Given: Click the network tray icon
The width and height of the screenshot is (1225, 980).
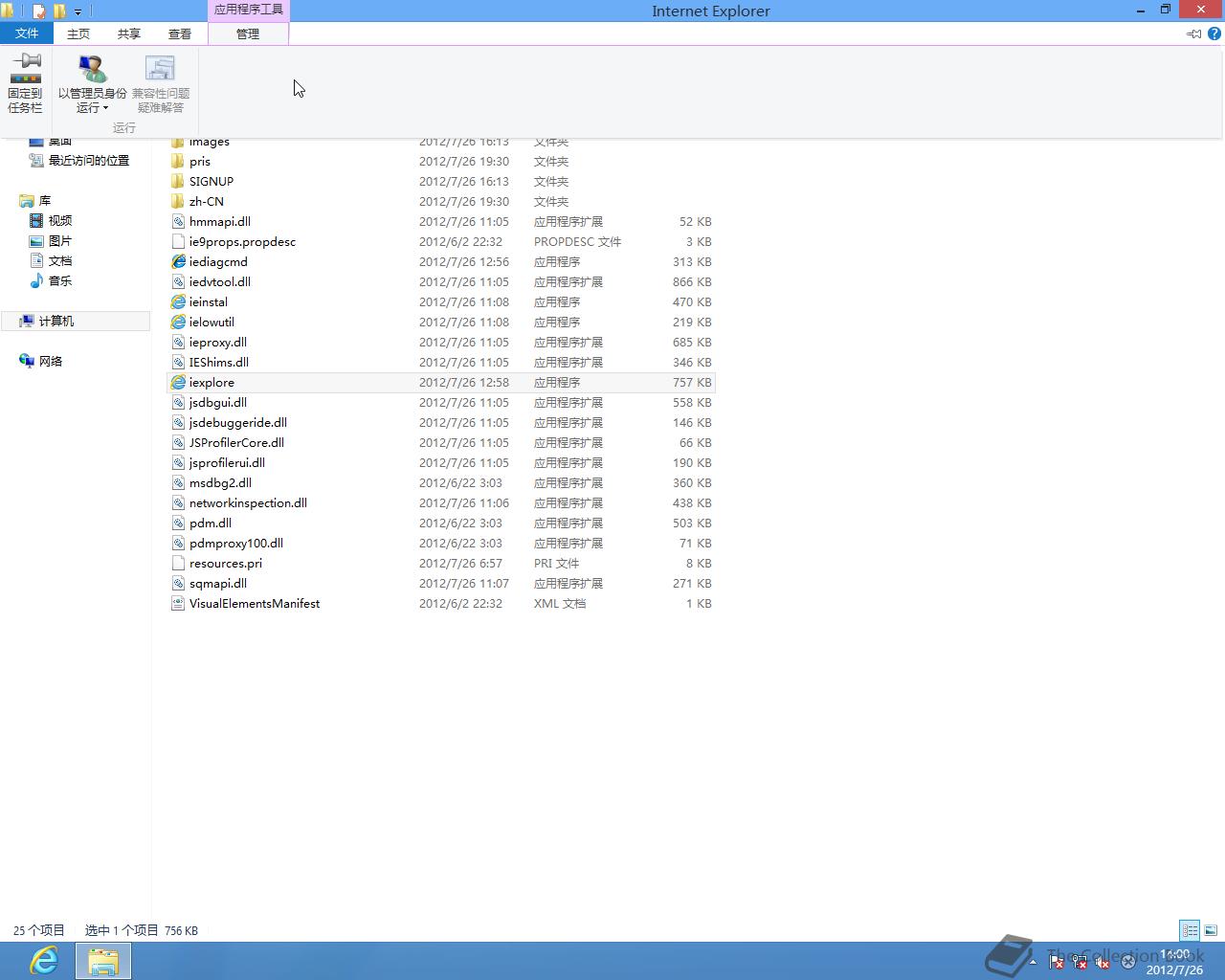Looking at the screenshot, I should pos(1080,962).
